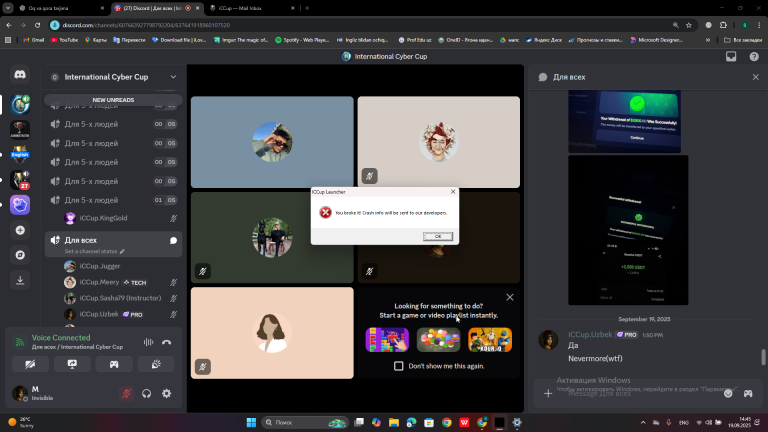Open the colorful bubbles activity thumbnail
This screenshot has width=768, height=432.
click(x=438, y=340)
